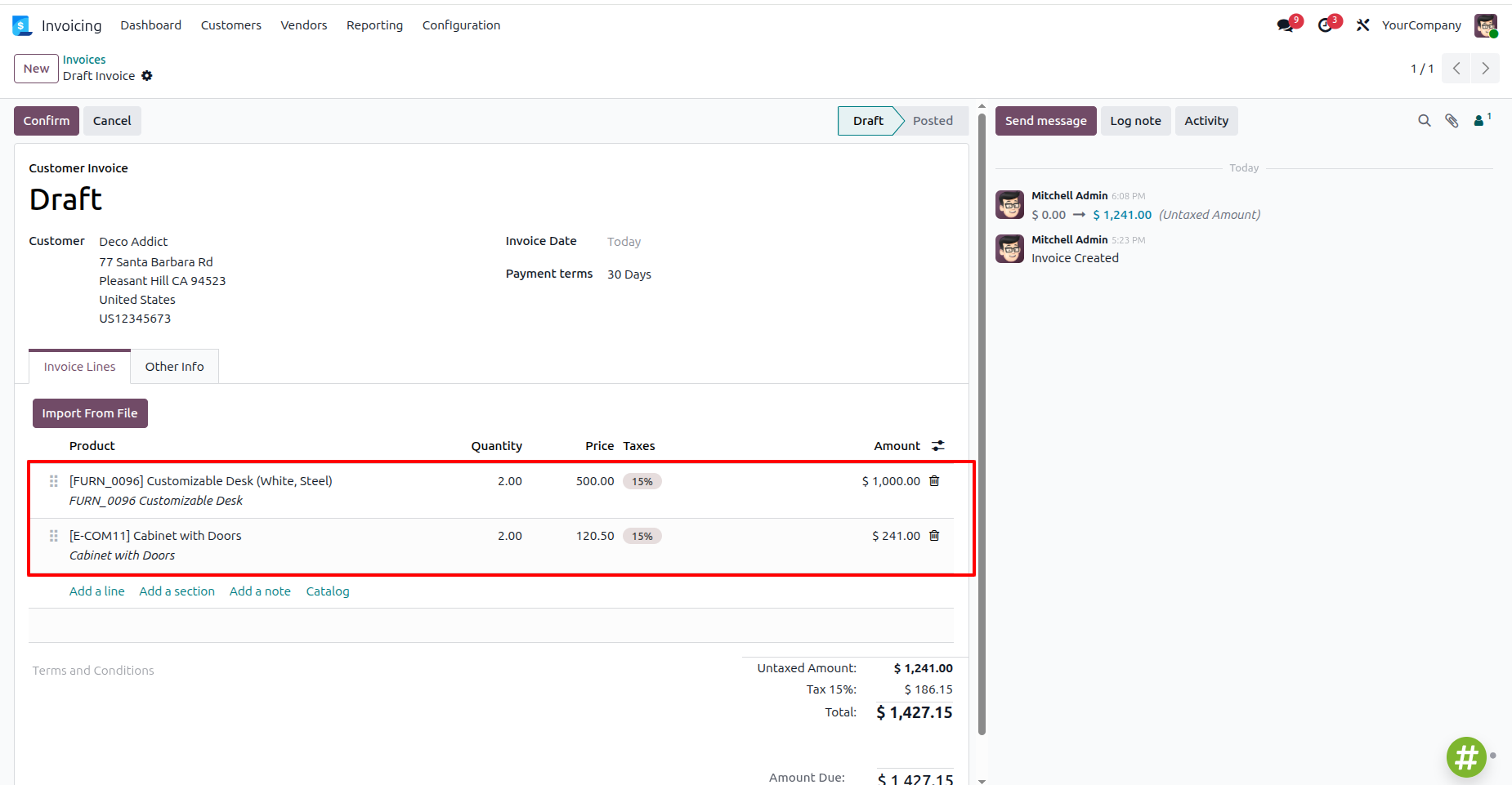
Task: Select the Draft status stage
Action: [868, 121]
